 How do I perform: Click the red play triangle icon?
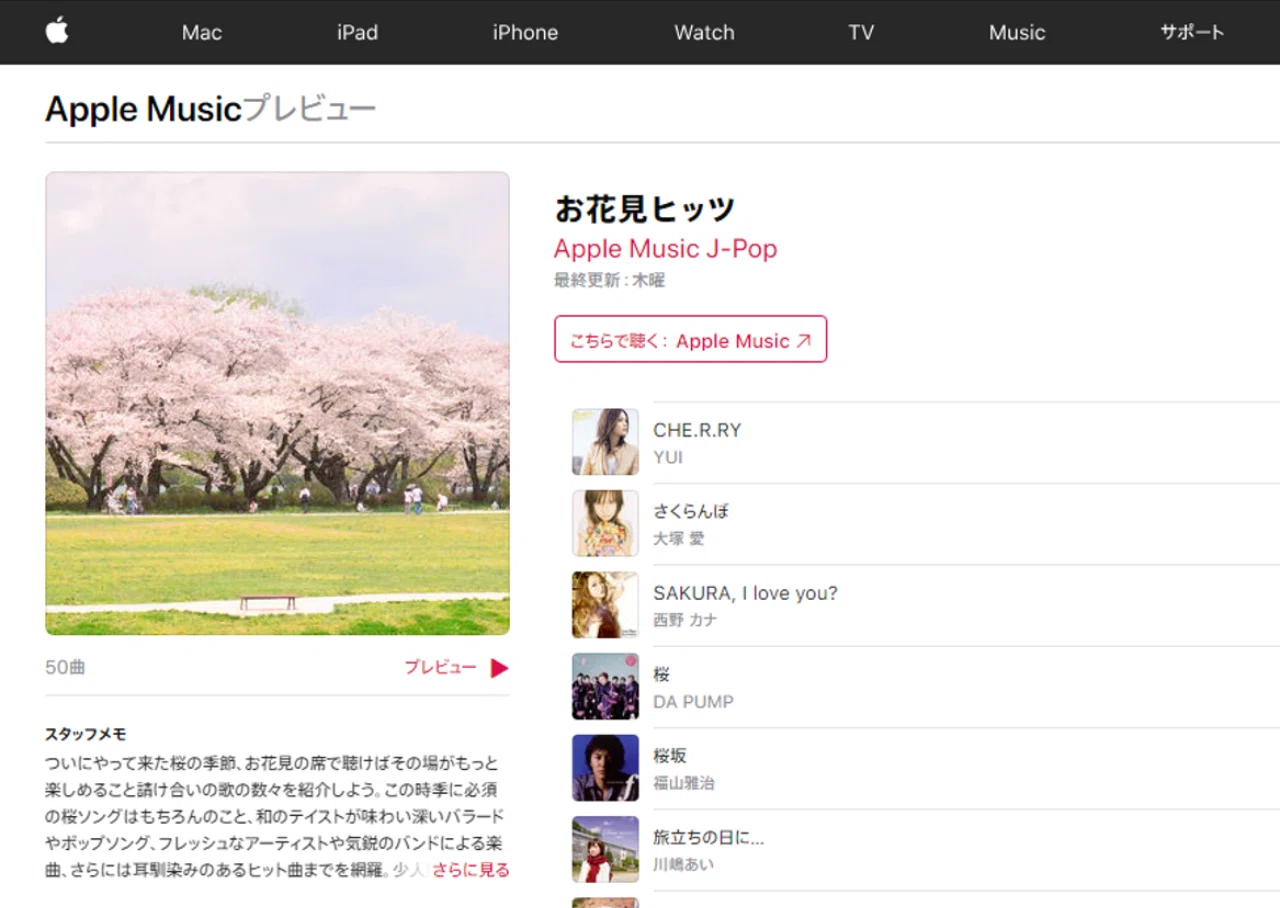[x=499, y=668]
